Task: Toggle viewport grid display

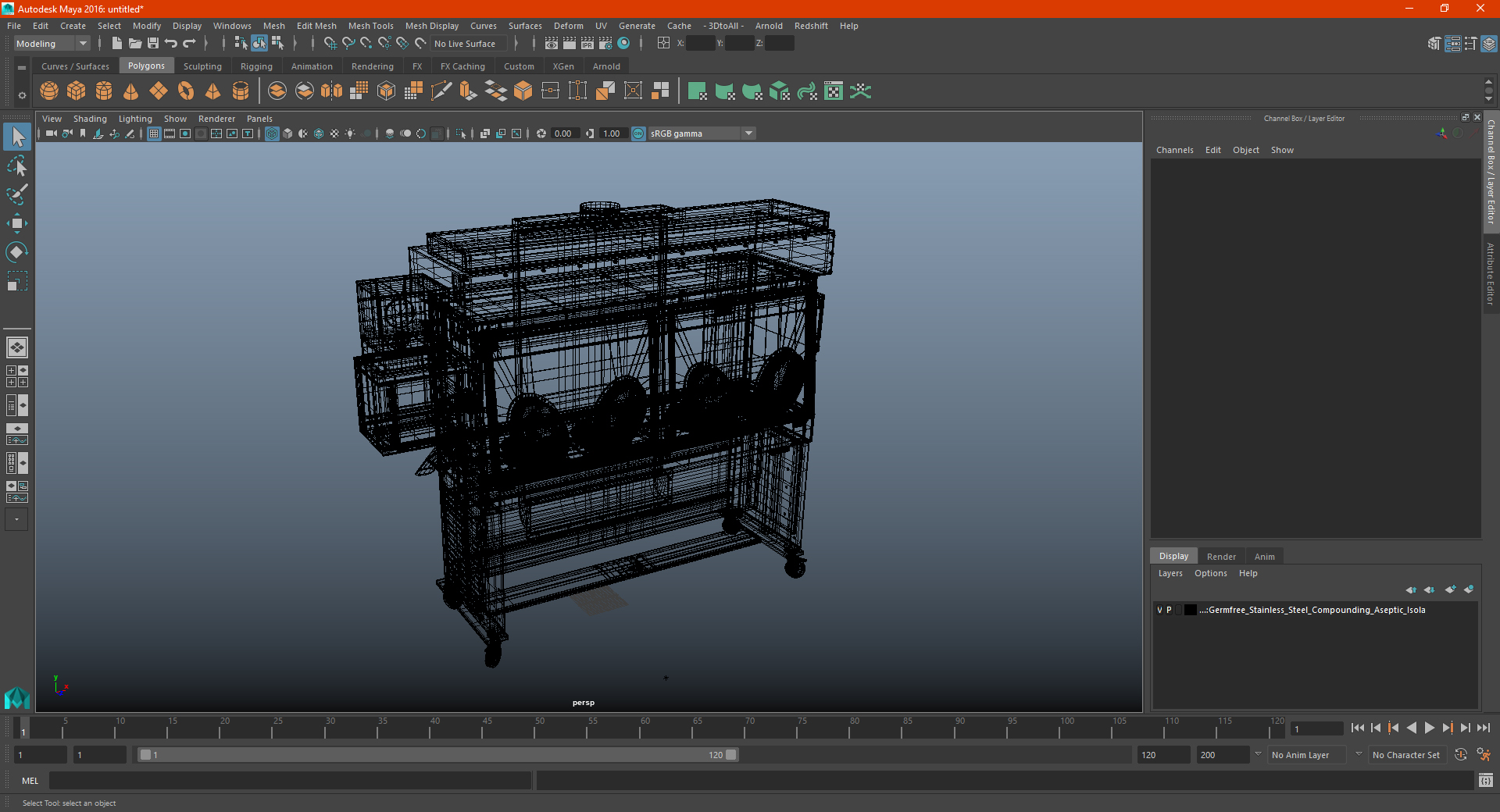Action: (x=154, y=134)
